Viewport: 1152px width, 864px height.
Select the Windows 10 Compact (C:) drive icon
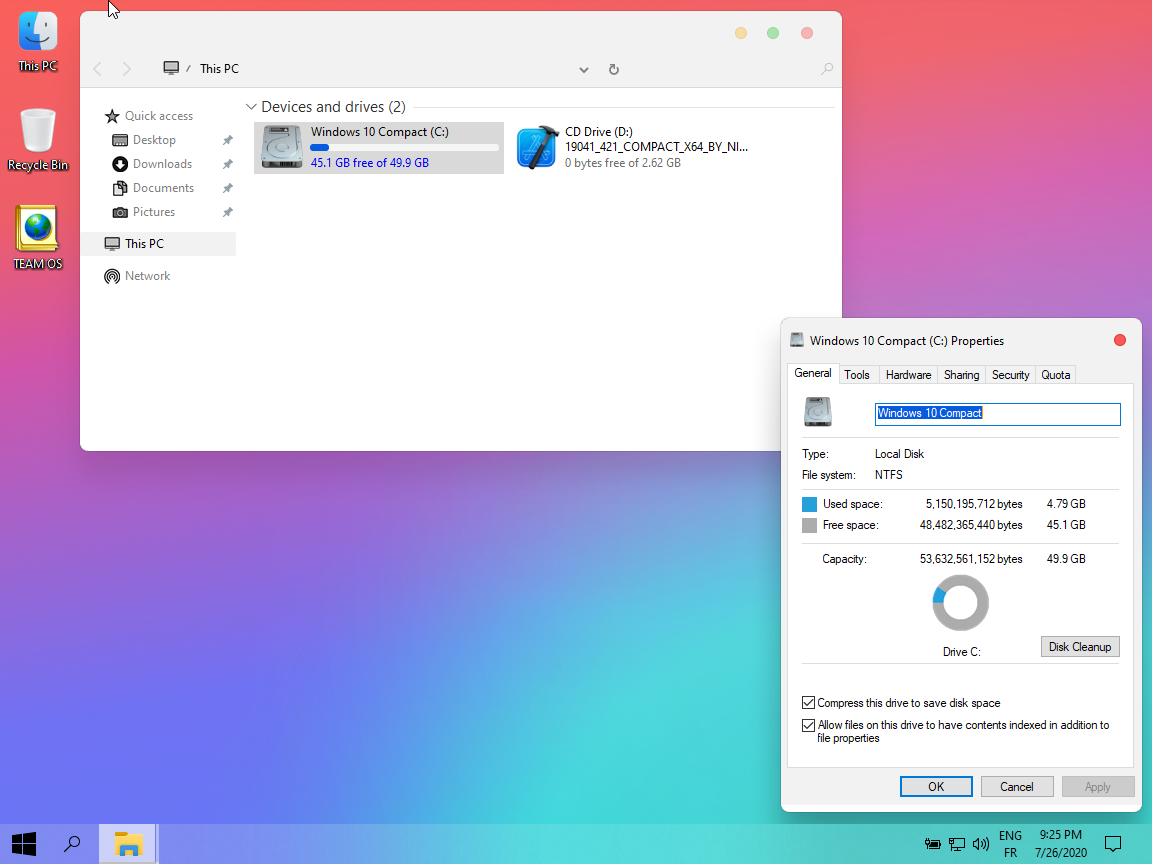281,147
